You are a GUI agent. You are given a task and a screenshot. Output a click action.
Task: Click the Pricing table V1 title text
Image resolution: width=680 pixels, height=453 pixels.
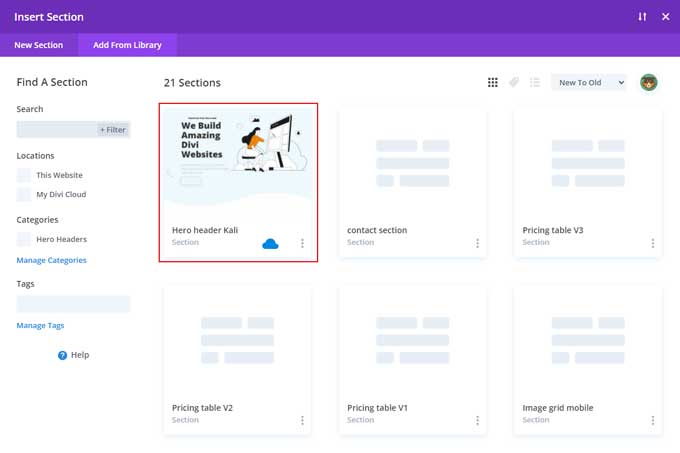tap(377, 408)
